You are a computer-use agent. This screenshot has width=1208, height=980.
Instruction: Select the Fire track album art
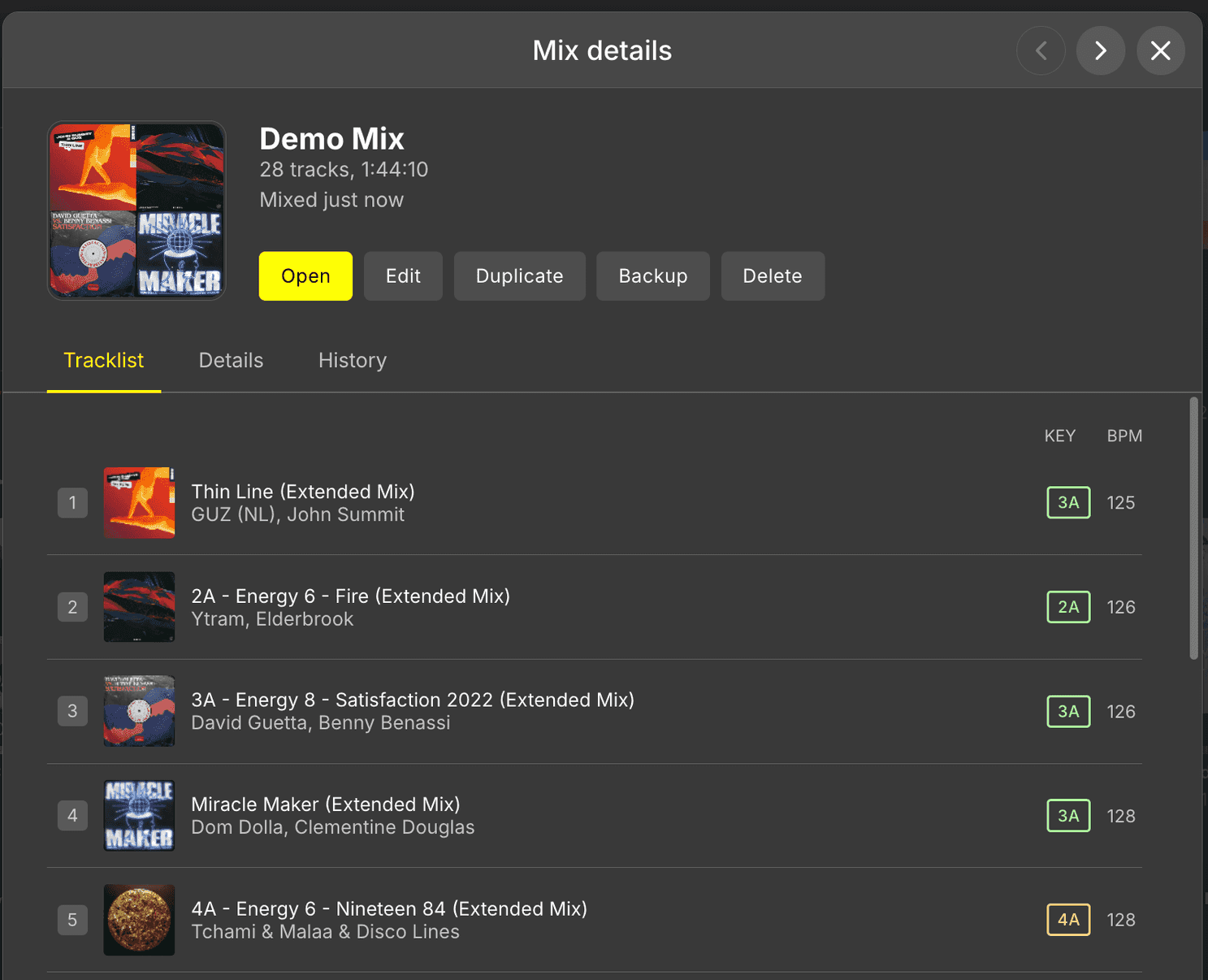click(x=139, y=607)
